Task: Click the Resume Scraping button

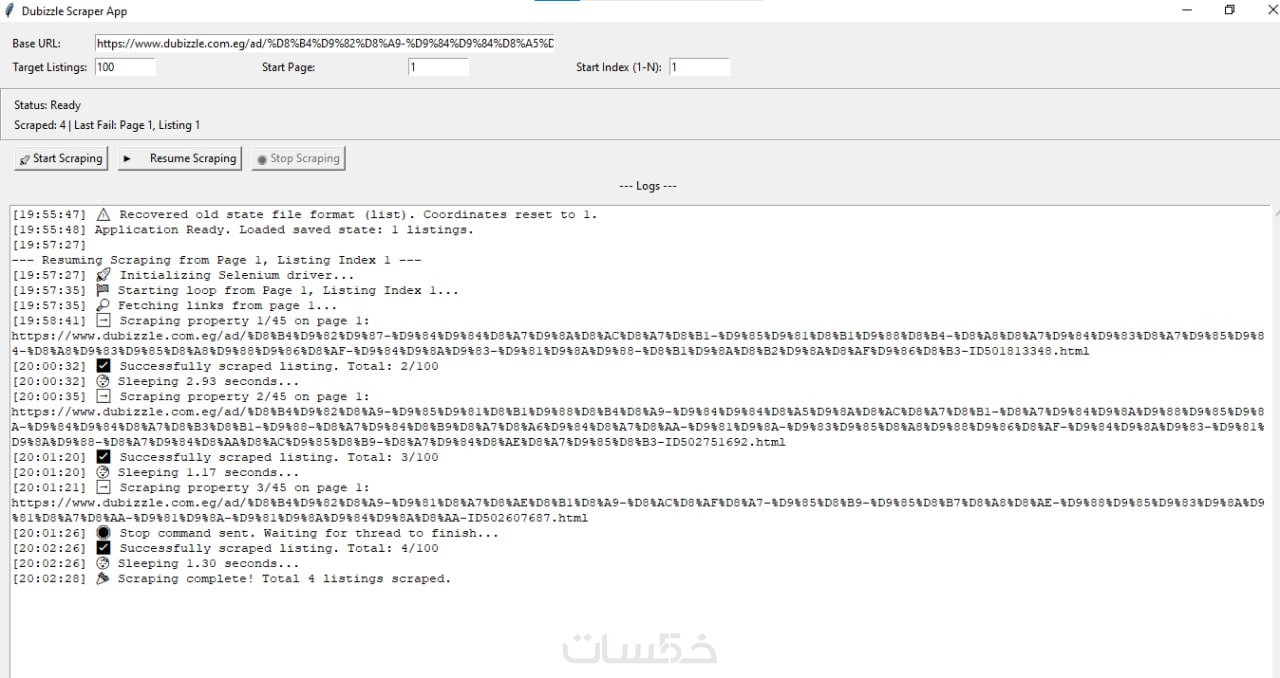Action: coord(180,158)
